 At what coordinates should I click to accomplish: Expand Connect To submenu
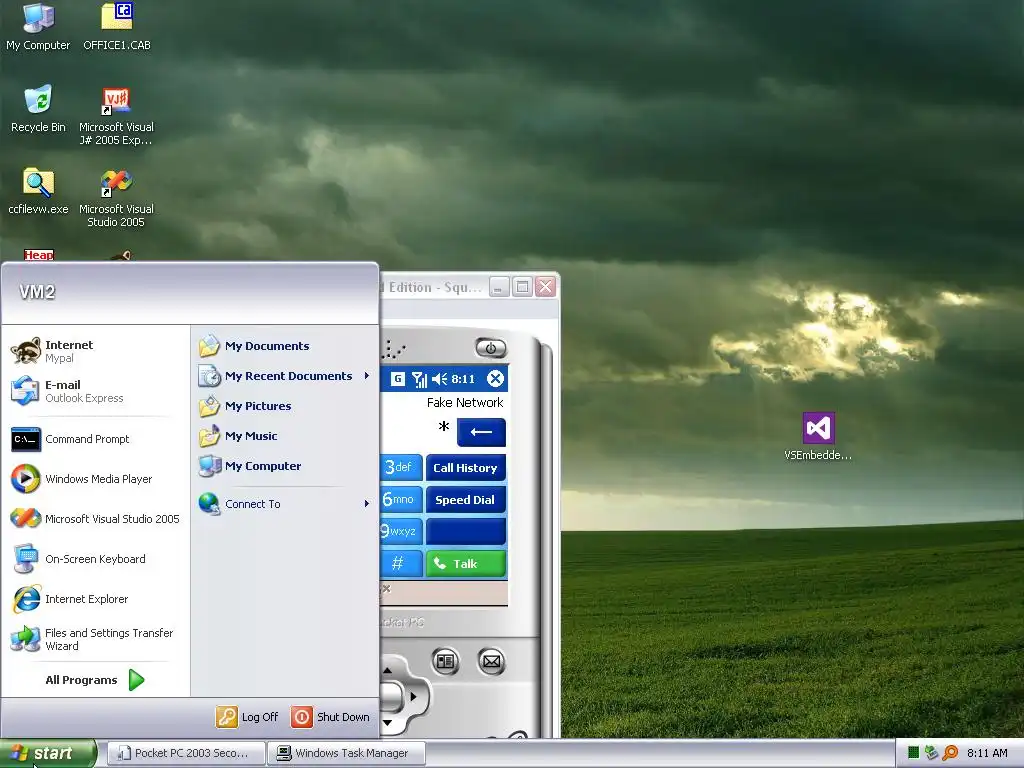coord(285,504)
